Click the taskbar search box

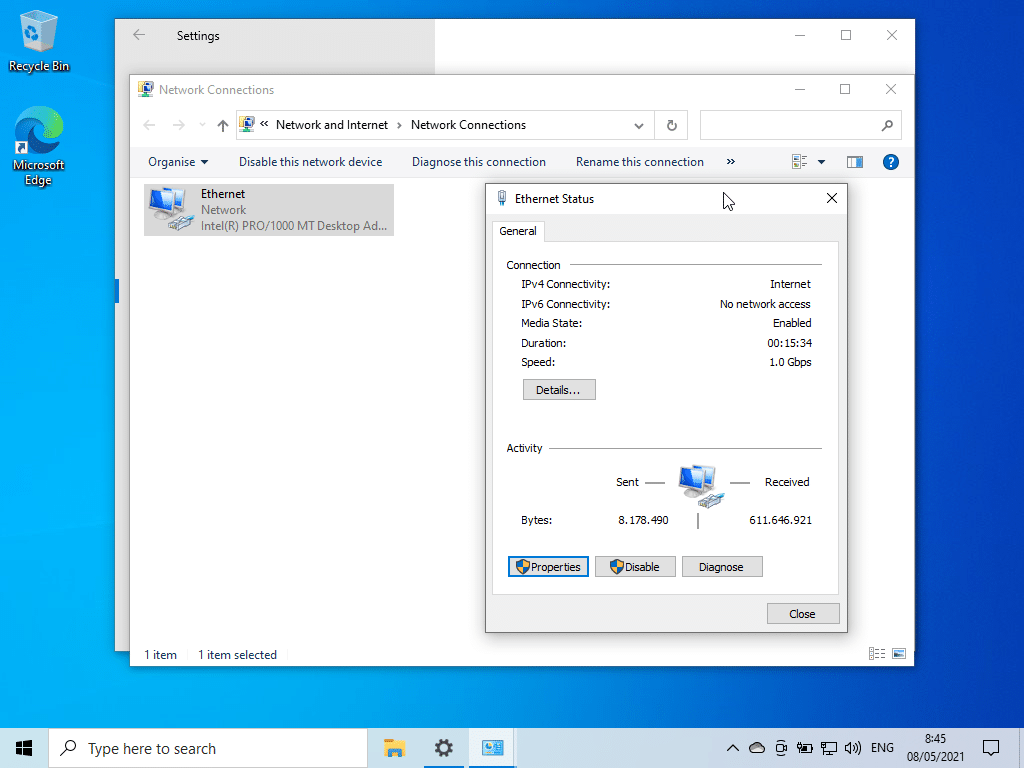pos(208,748)
